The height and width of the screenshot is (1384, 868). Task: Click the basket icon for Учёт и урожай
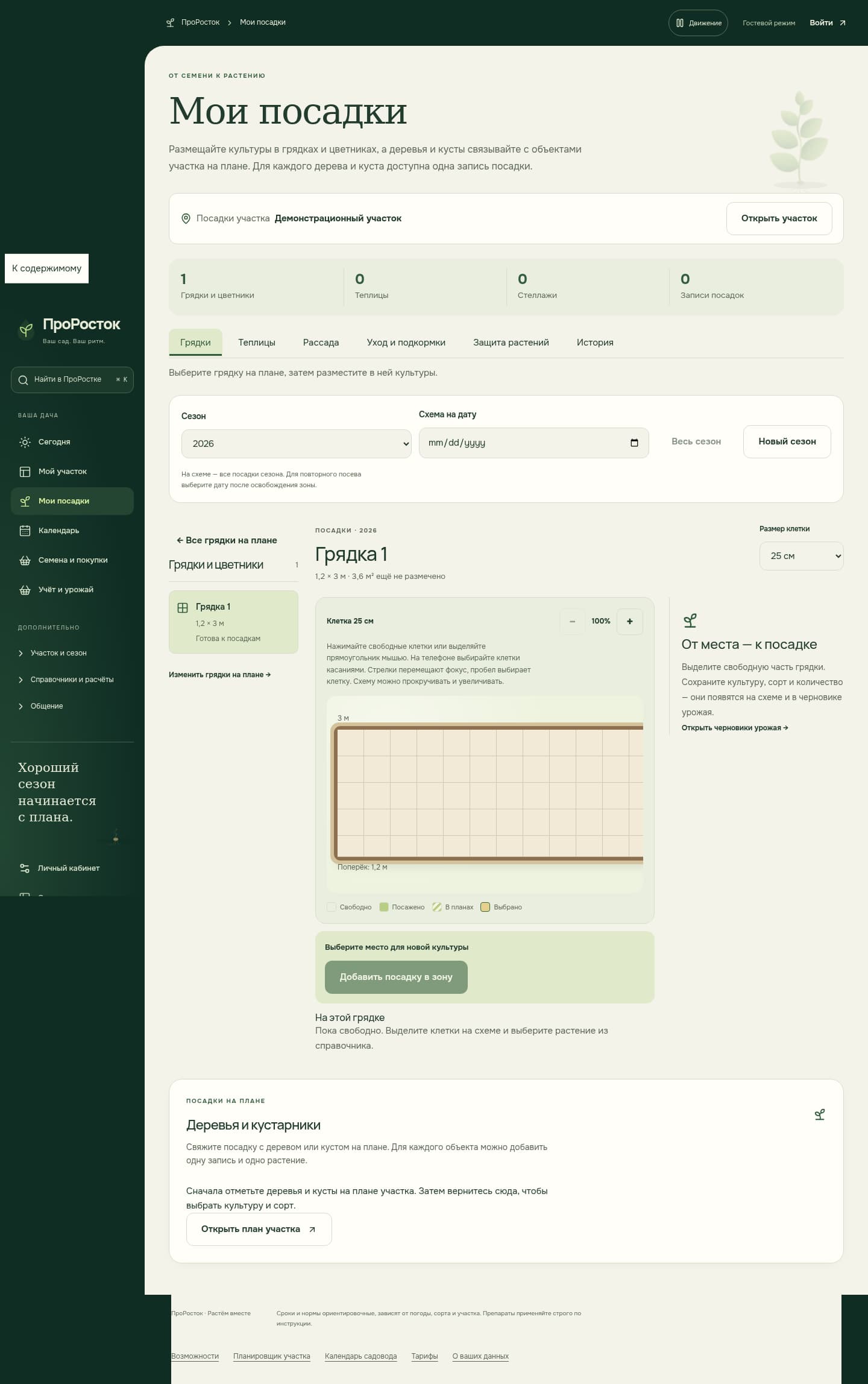(25, 590)
